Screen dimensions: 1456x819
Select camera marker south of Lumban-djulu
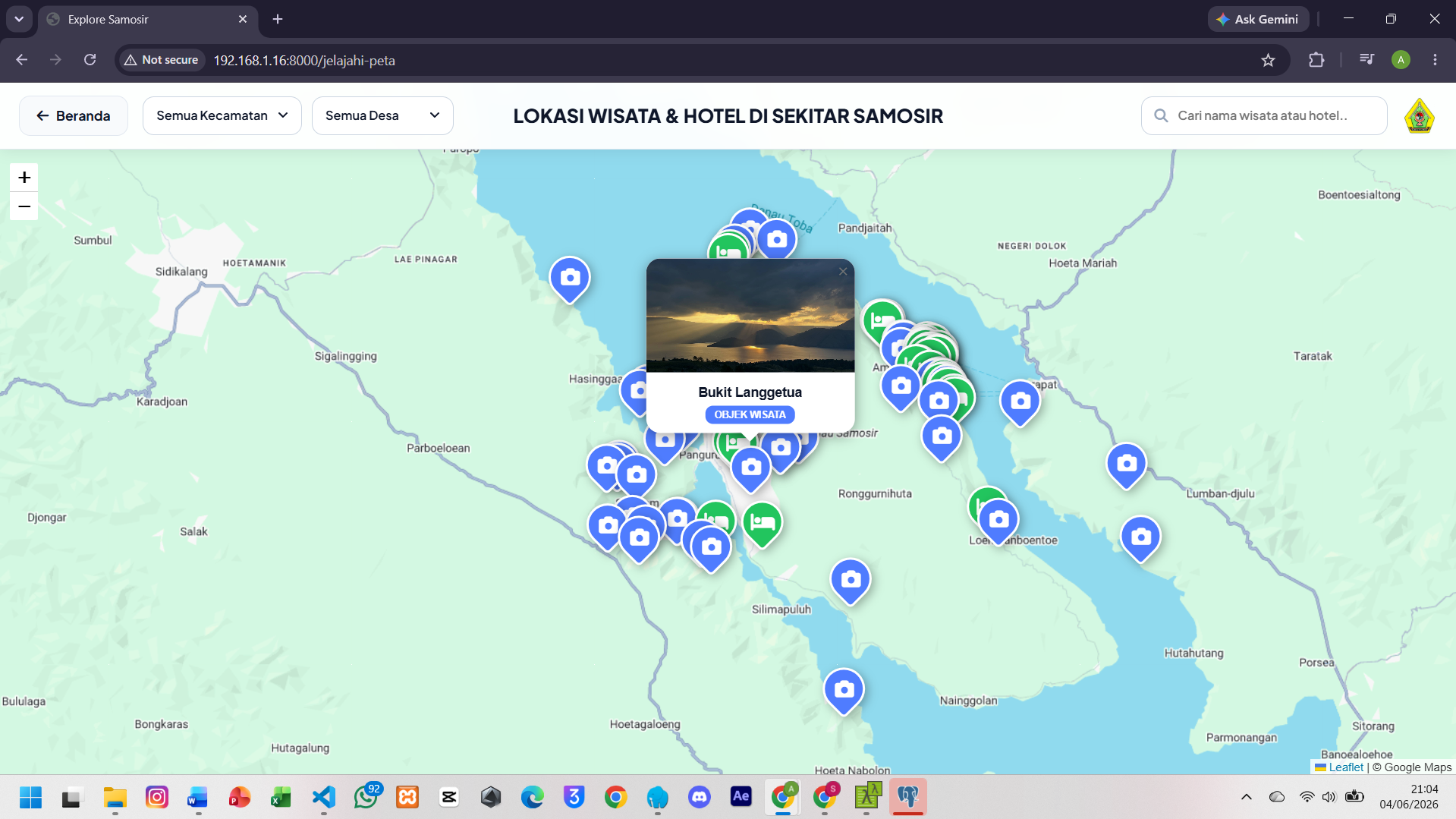1140,539
